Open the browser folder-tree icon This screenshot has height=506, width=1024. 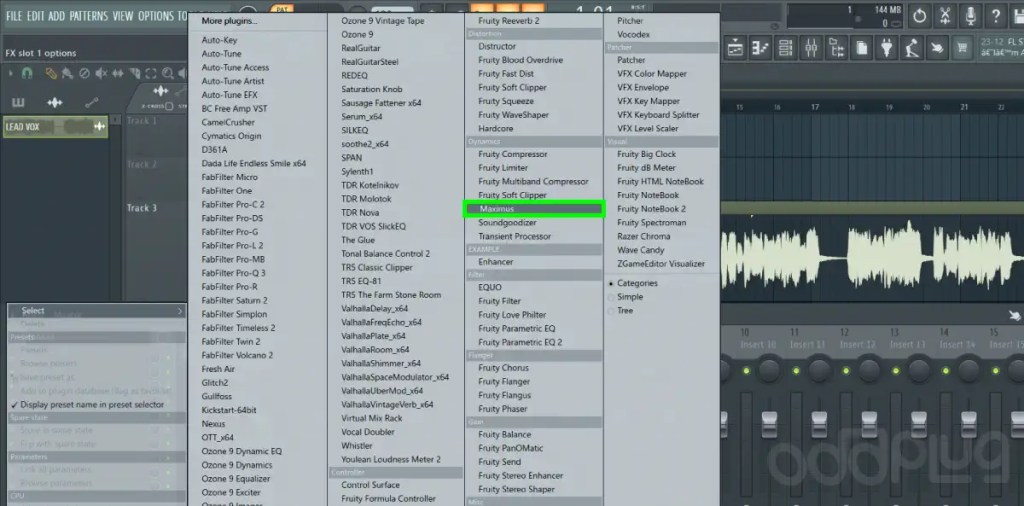(x=837, y=48)
